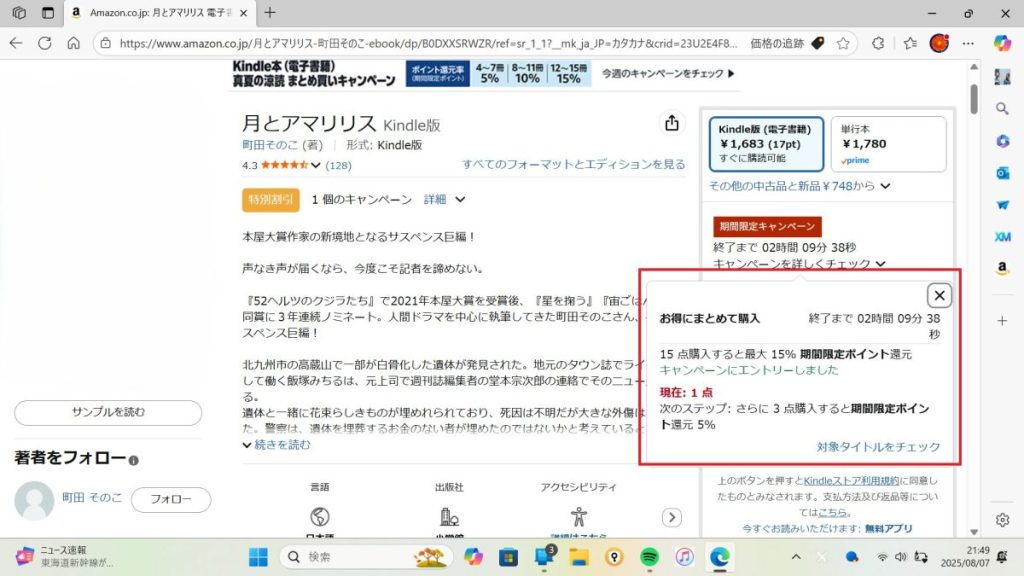Viewport: 1024px width, 576px height.
Task: Click すべてのフォーマットとエディションを見る link
Action: pyautogui.click(x=573, y=164)
